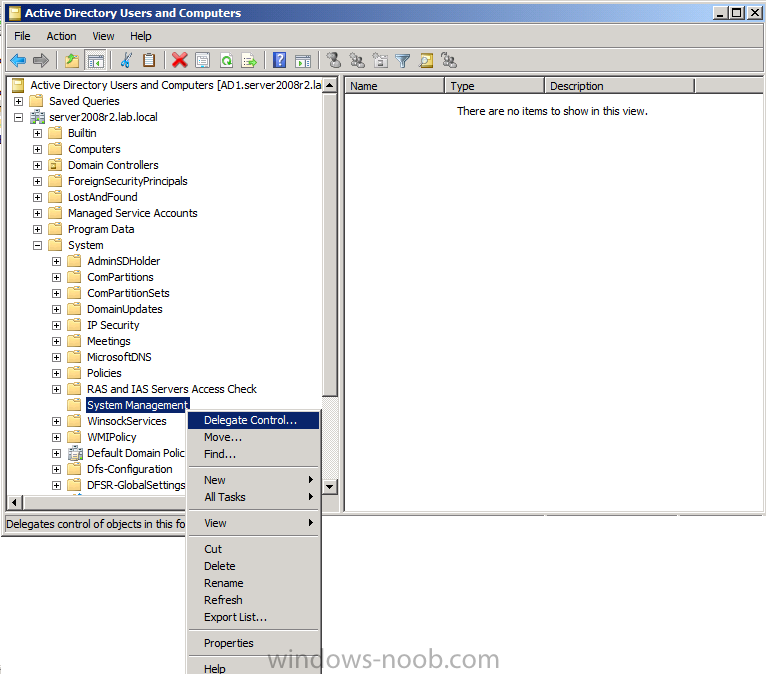Click the Export List toolbar icon
Screen dimensions: 766x674
click(x=249, y=61)
